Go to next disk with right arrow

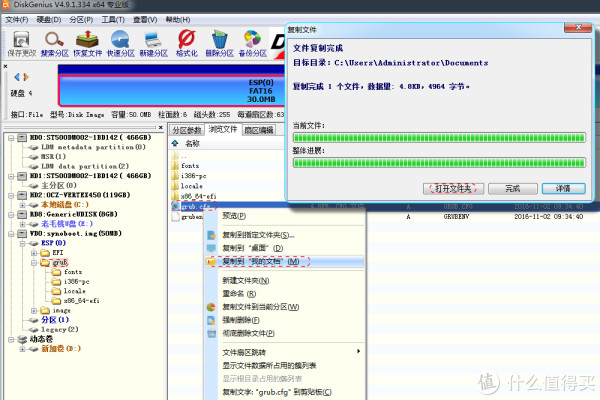click(x=26, y=77)
